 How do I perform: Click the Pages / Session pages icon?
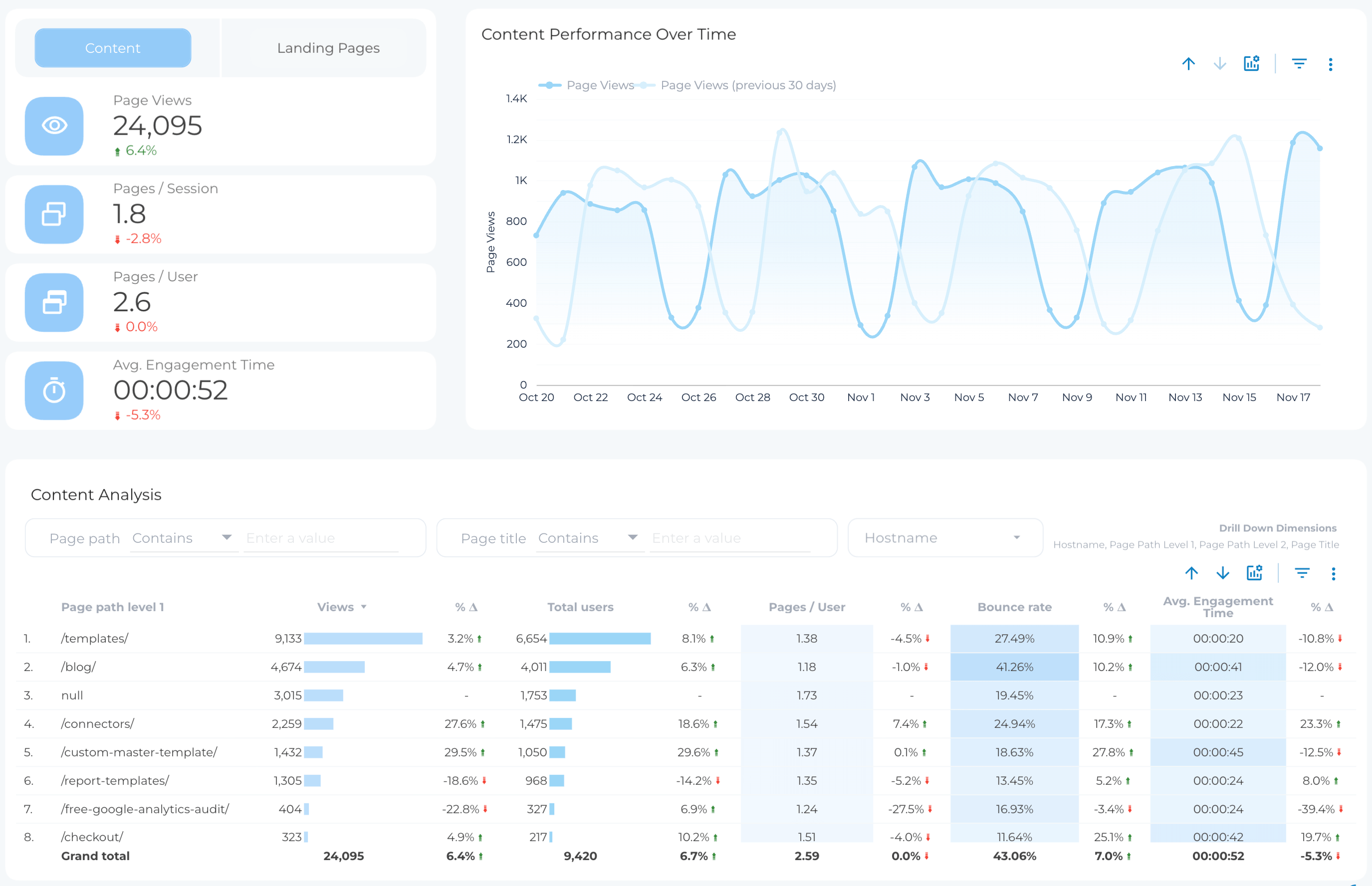pos(53,215)
